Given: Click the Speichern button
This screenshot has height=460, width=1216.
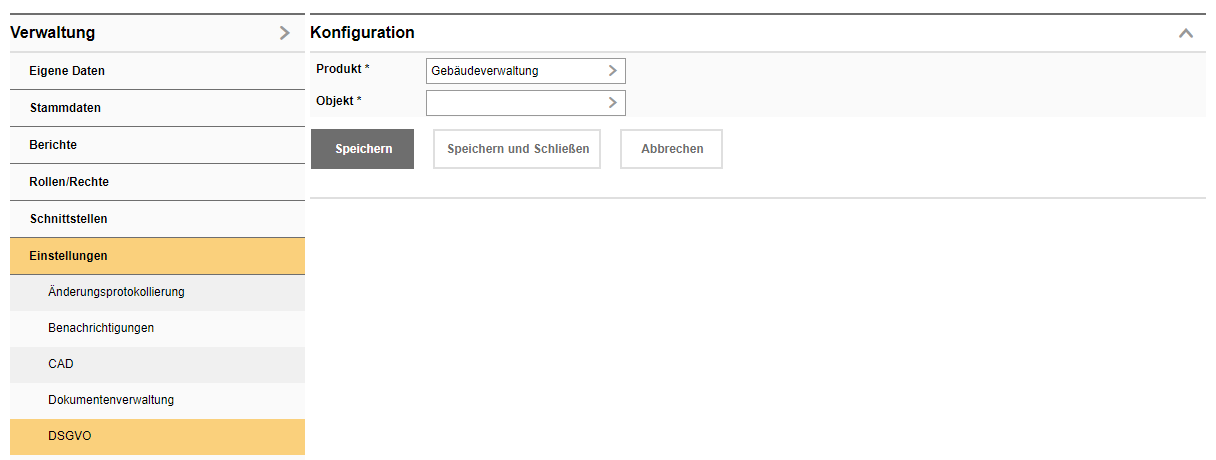Looking at the screenshot, I should point(362,149).
